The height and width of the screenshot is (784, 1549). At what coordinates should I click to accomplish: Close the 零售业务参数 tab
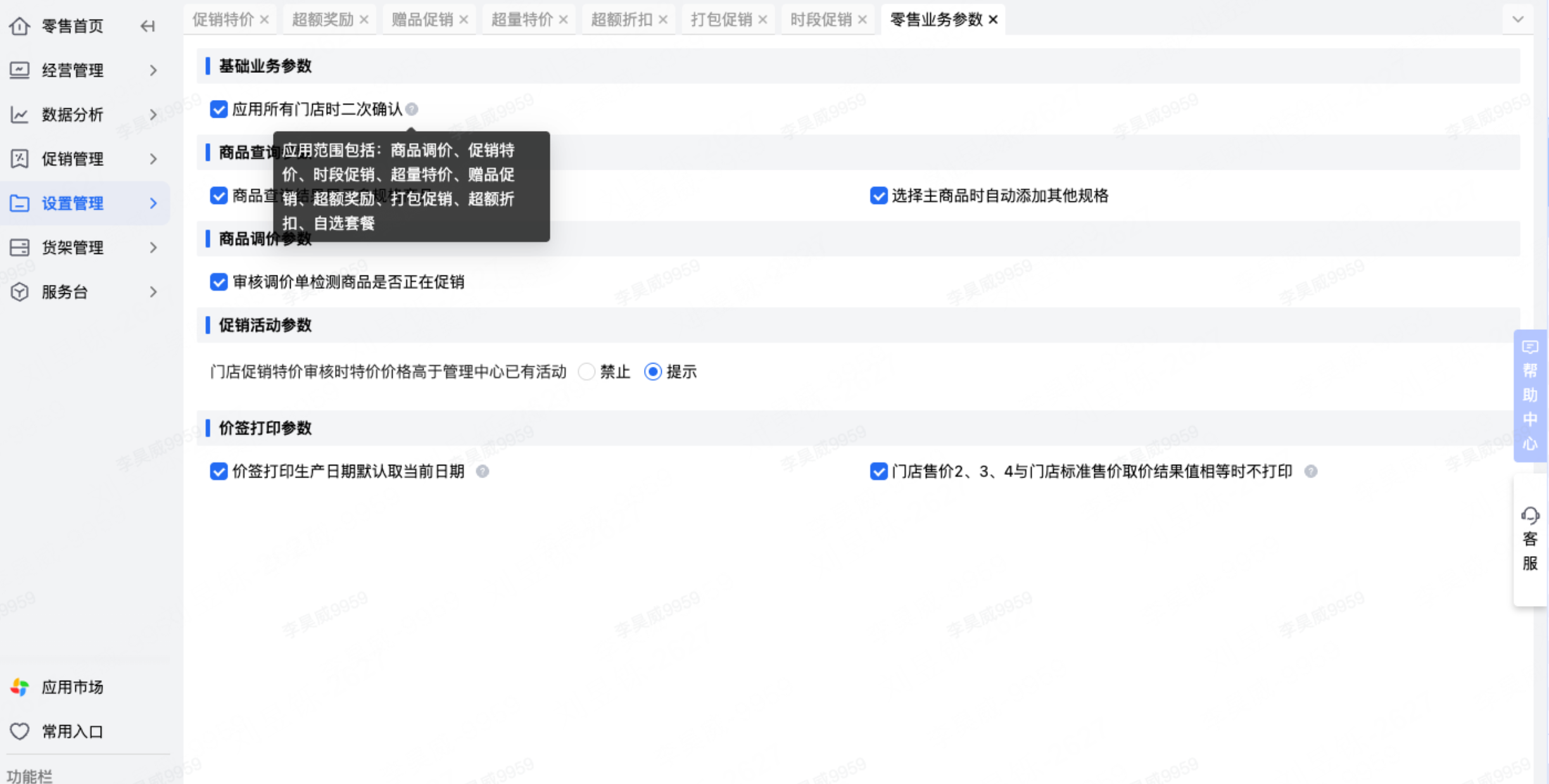point(993,20)
